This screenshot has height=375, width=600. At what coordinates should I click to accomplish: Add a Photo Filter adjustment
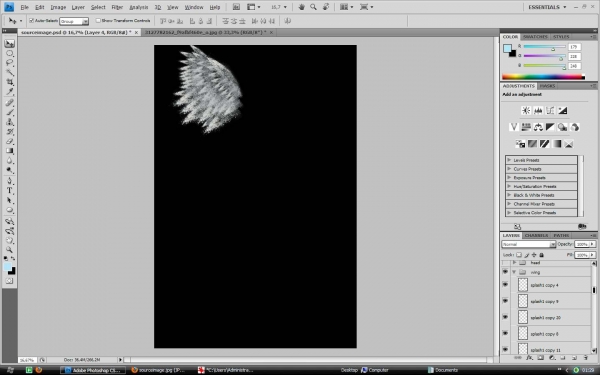[562, 127]
